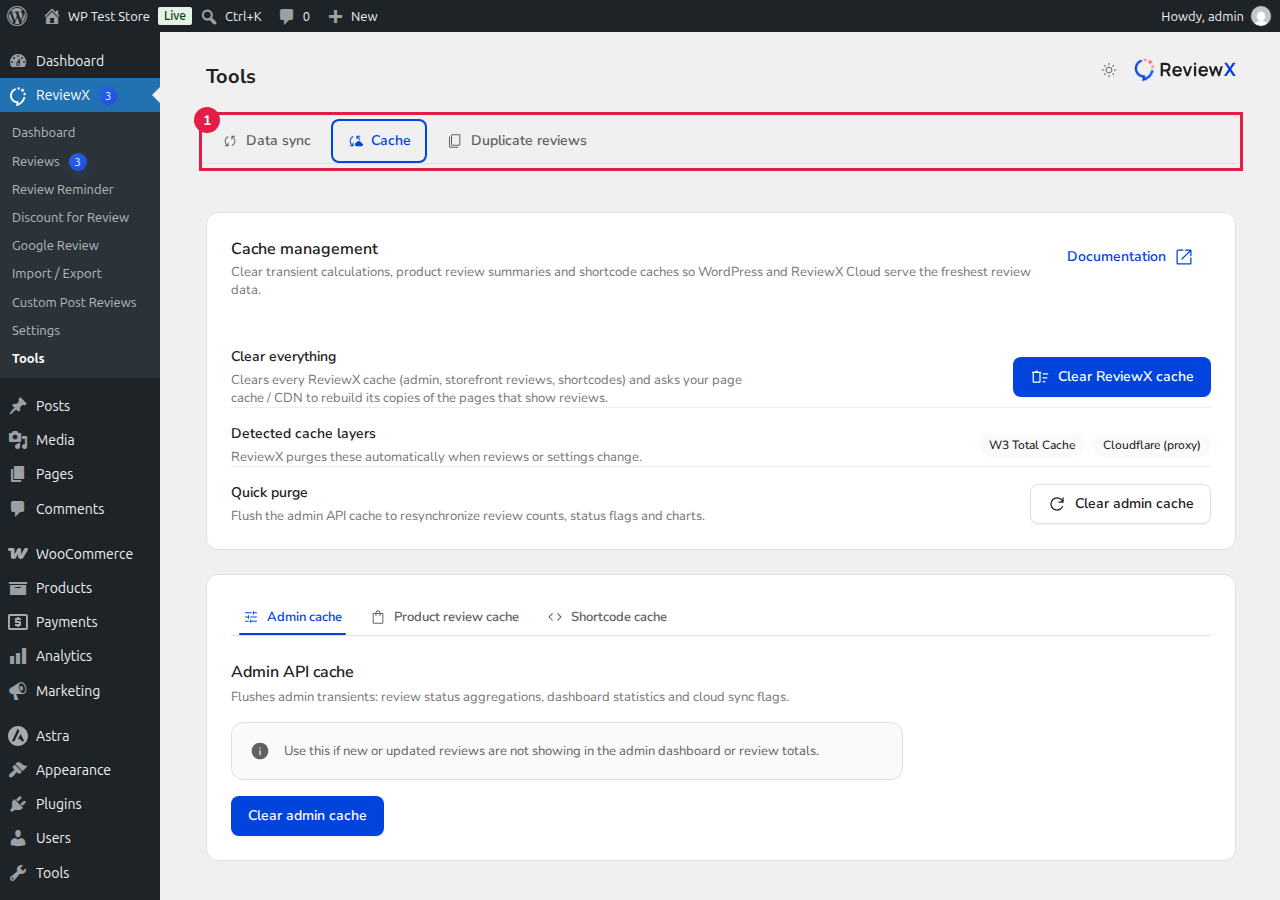This screenshot has width=1280, height=900.
Task: Click the Quick purge label
Action: point(269,493)
